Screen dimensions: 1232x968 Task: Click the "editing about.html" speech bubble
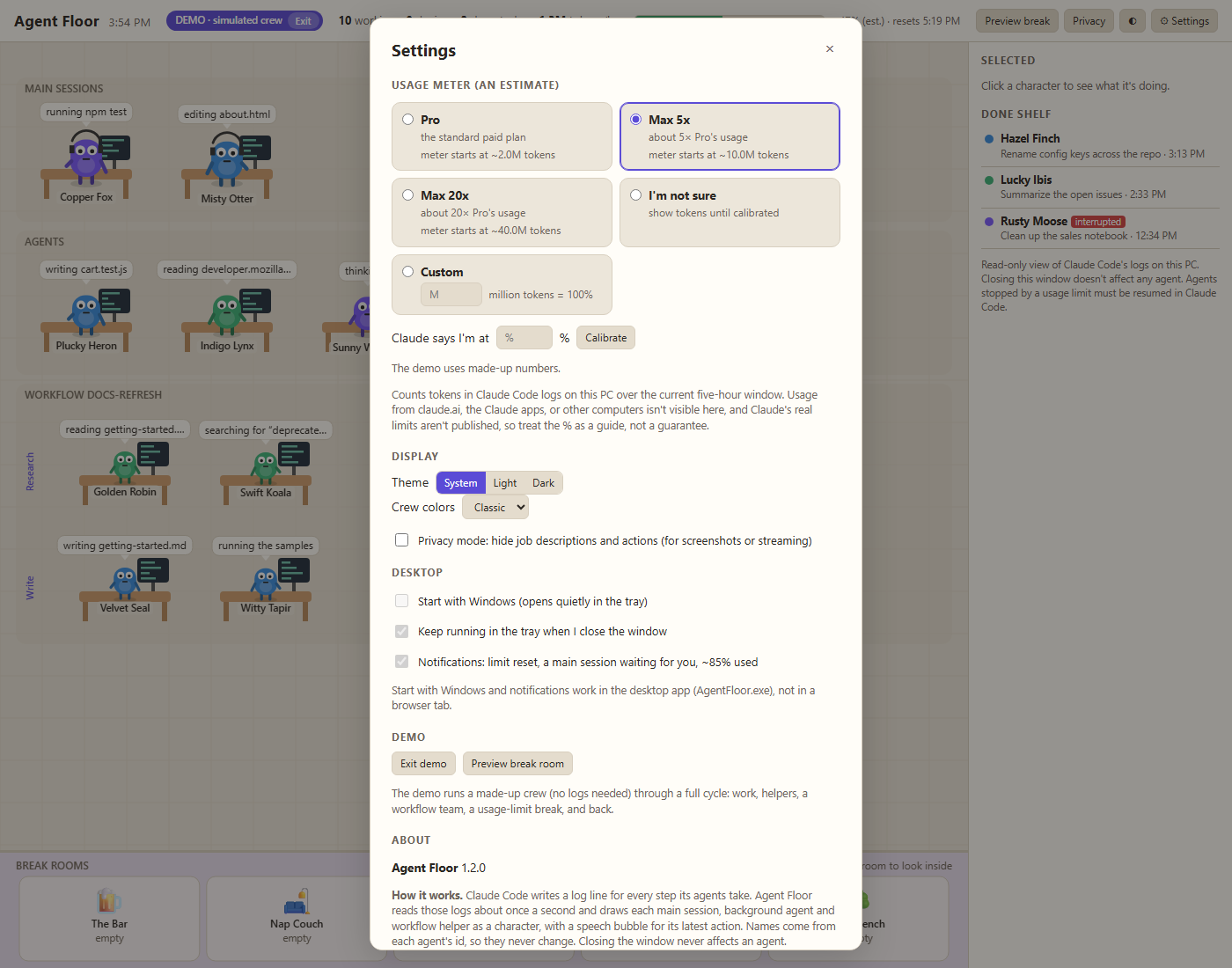[x=227, y=114]
